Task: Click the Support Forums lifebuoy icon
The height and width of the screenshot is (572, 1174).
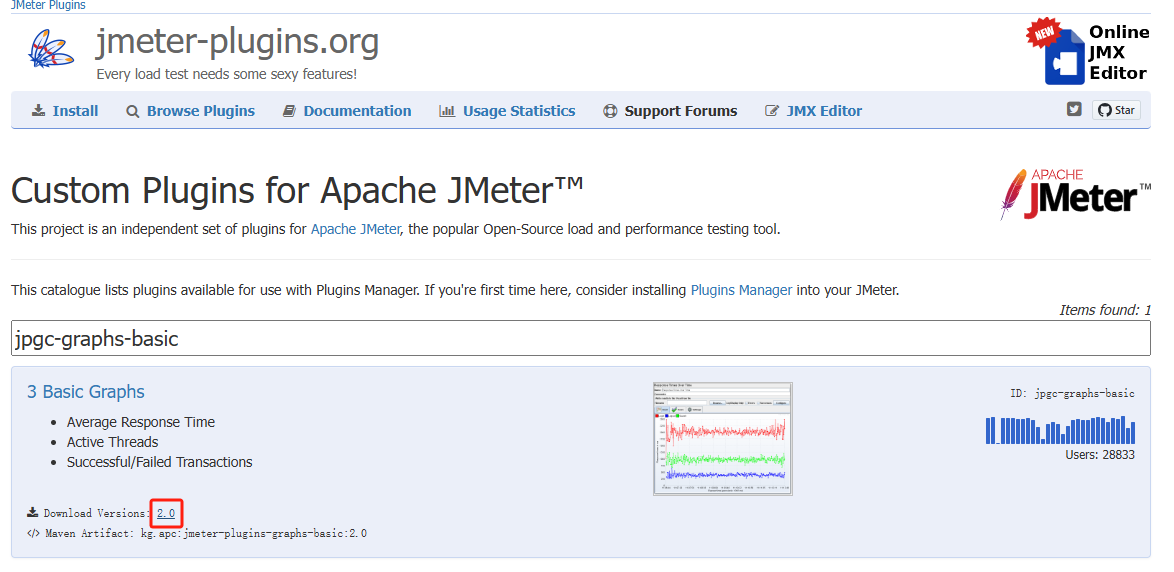Action: (x=609, y=112)
